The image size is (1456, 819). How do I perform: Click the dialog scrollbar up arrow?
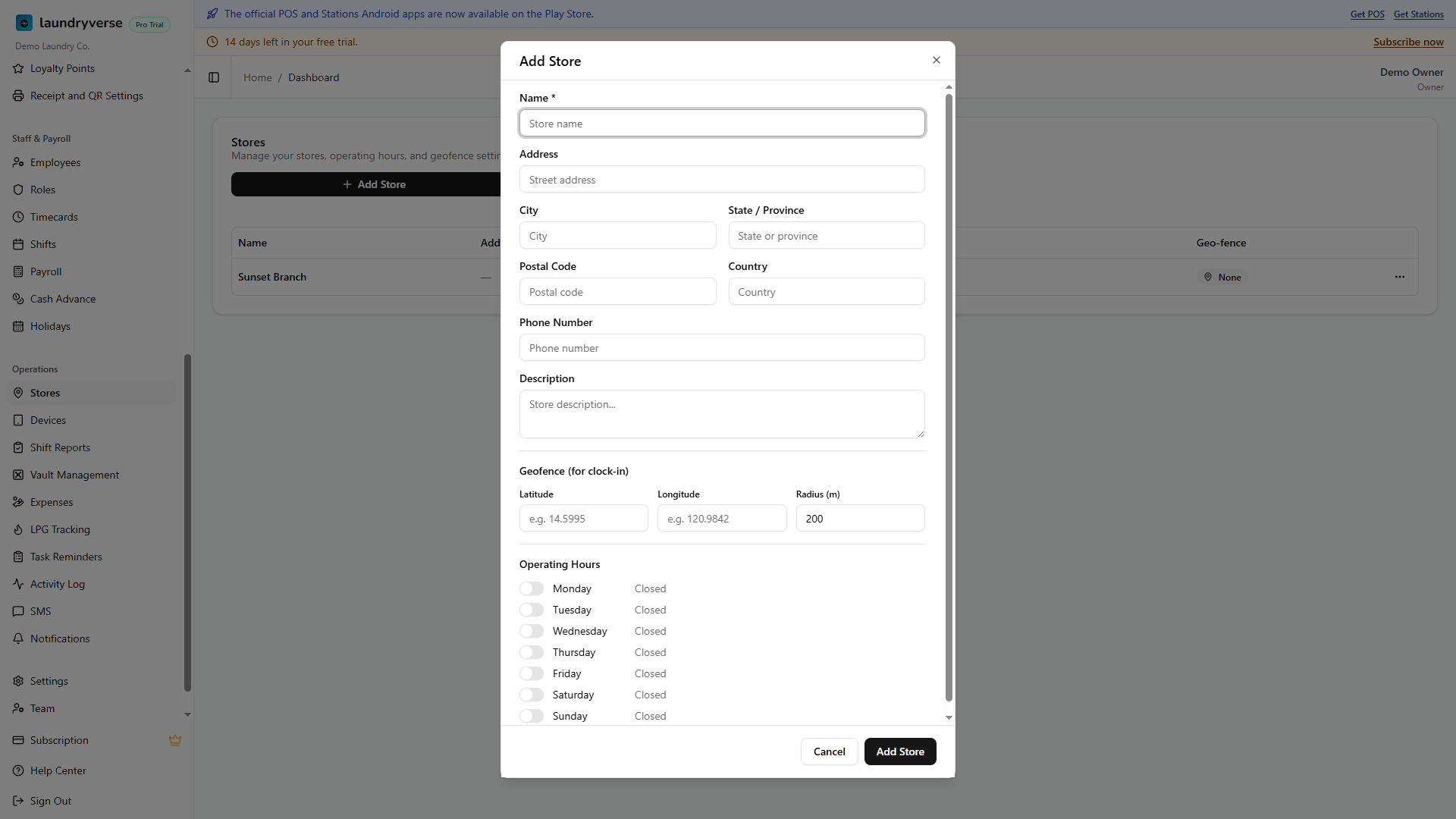949,87
